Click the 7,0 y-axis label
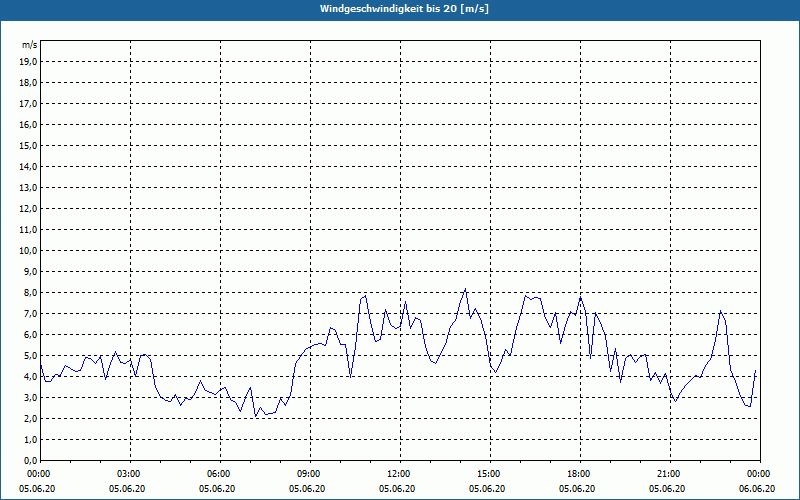Viewport: 800px width, 500px height. (30, 314)
